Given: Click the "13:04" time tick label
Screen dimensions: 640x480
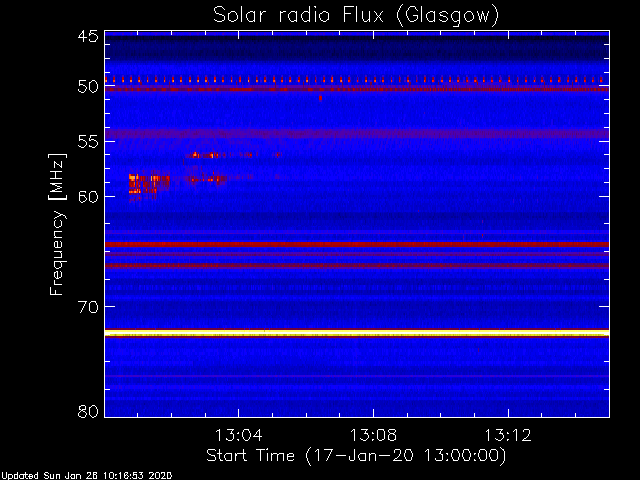Looking at the screenshot, I should tap(238, 435).
